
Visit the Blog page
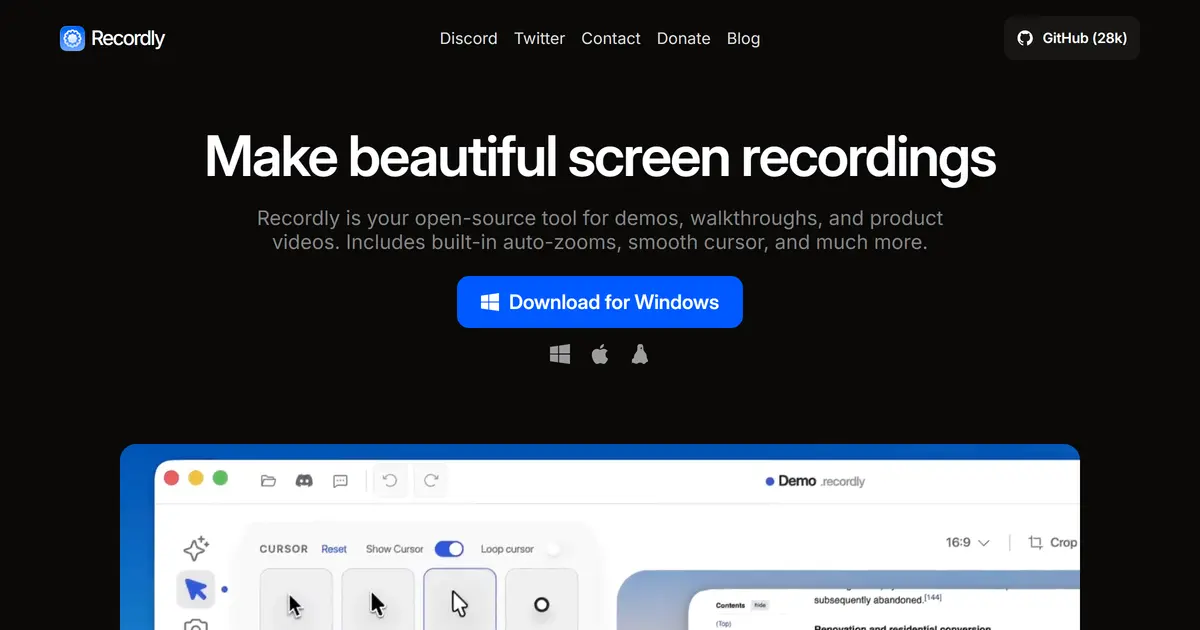(743, 39)
